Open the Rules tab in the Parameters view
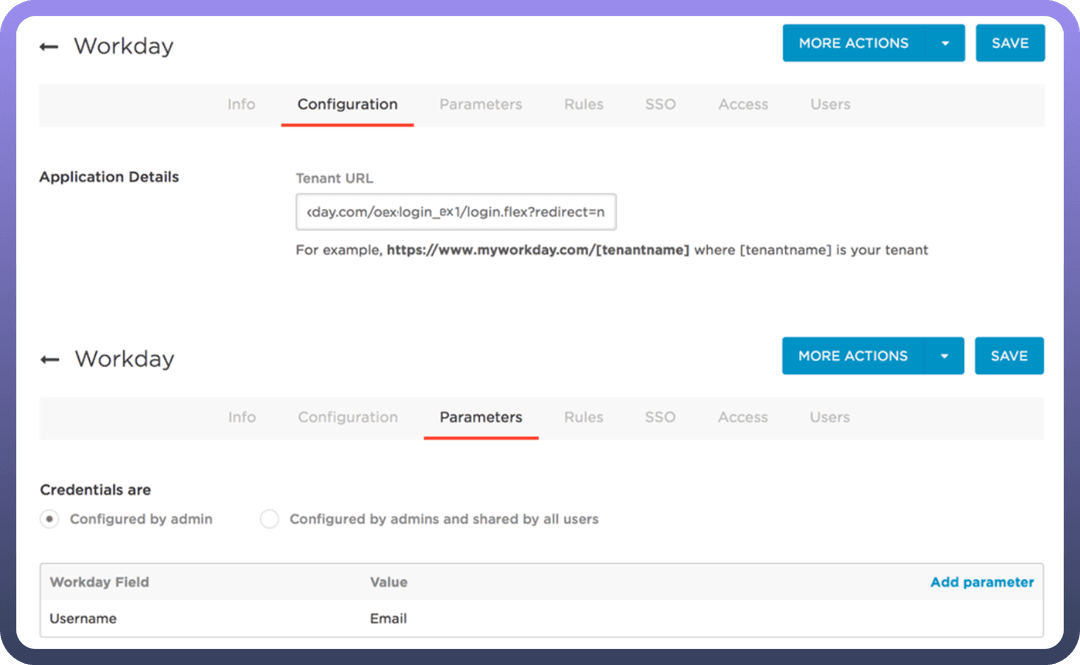The image size is (1080, 665). pos(584,417)
